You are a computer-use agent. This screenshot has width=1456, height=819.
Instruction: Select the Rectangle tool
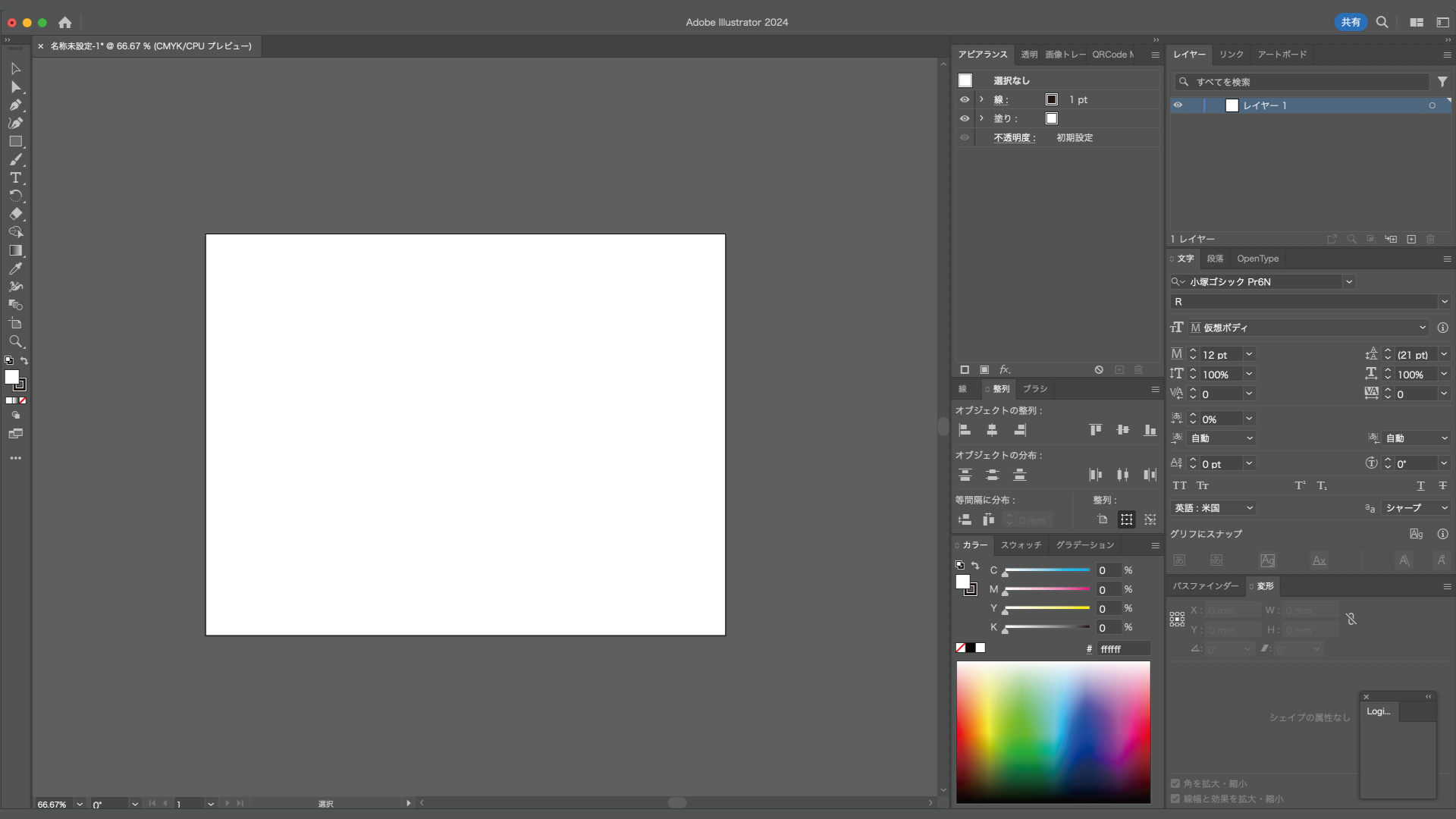[x=15, y=141]
